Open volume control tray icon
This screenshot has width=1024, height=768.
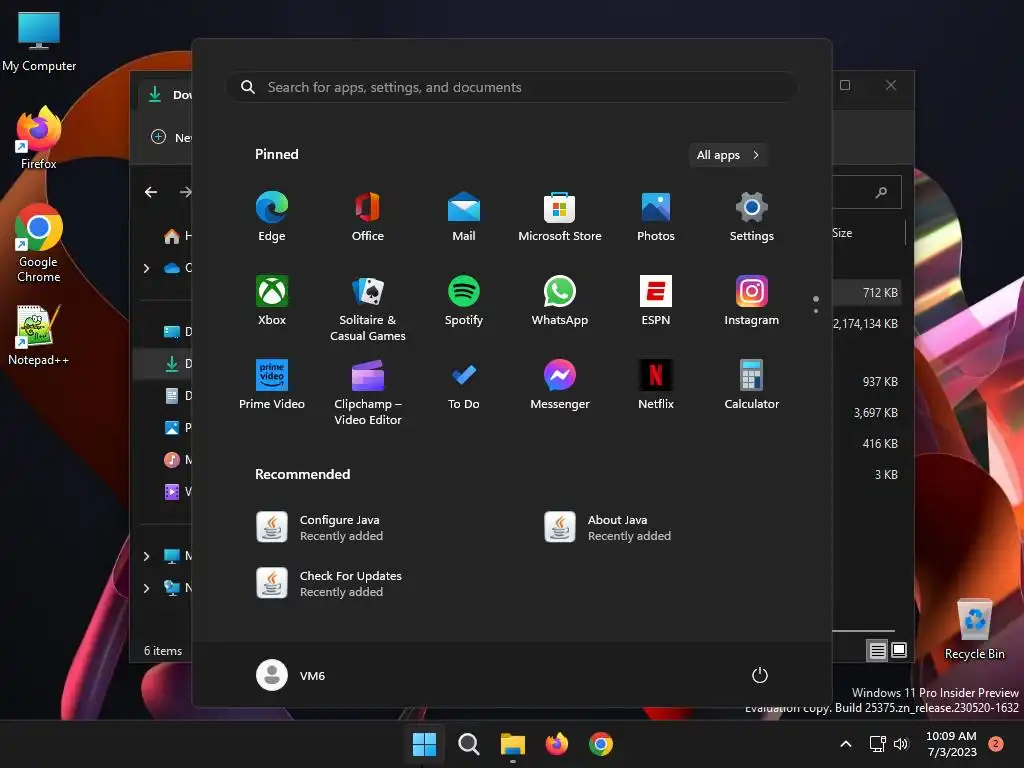coord(901,744)
